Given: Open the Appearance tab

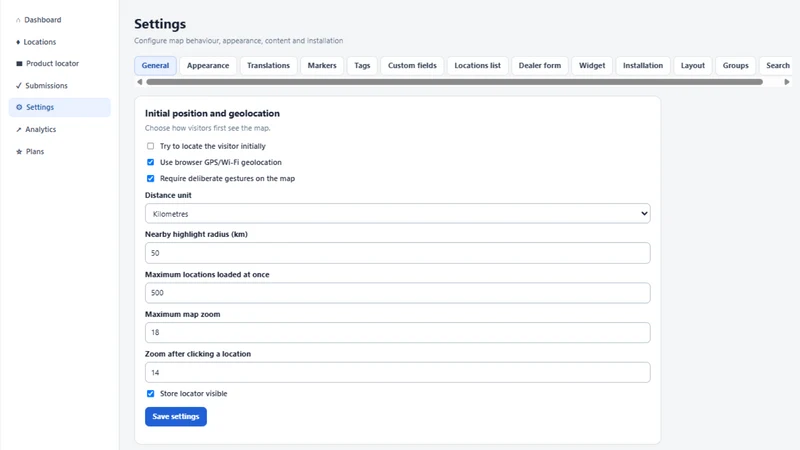Looking at the screenshot, I should click(x=208, y=65).
